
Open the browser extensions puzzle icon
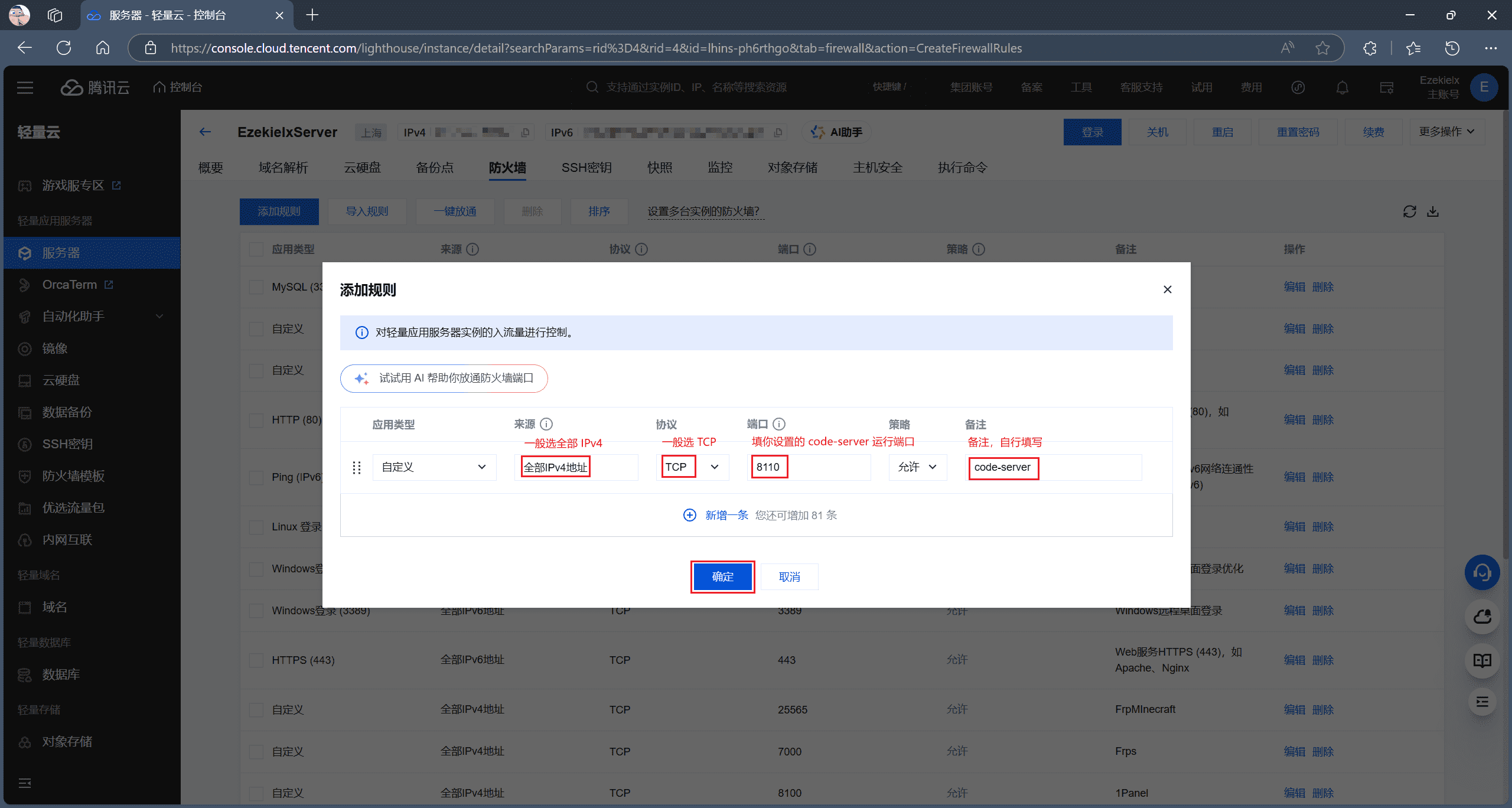point(1370,48)
